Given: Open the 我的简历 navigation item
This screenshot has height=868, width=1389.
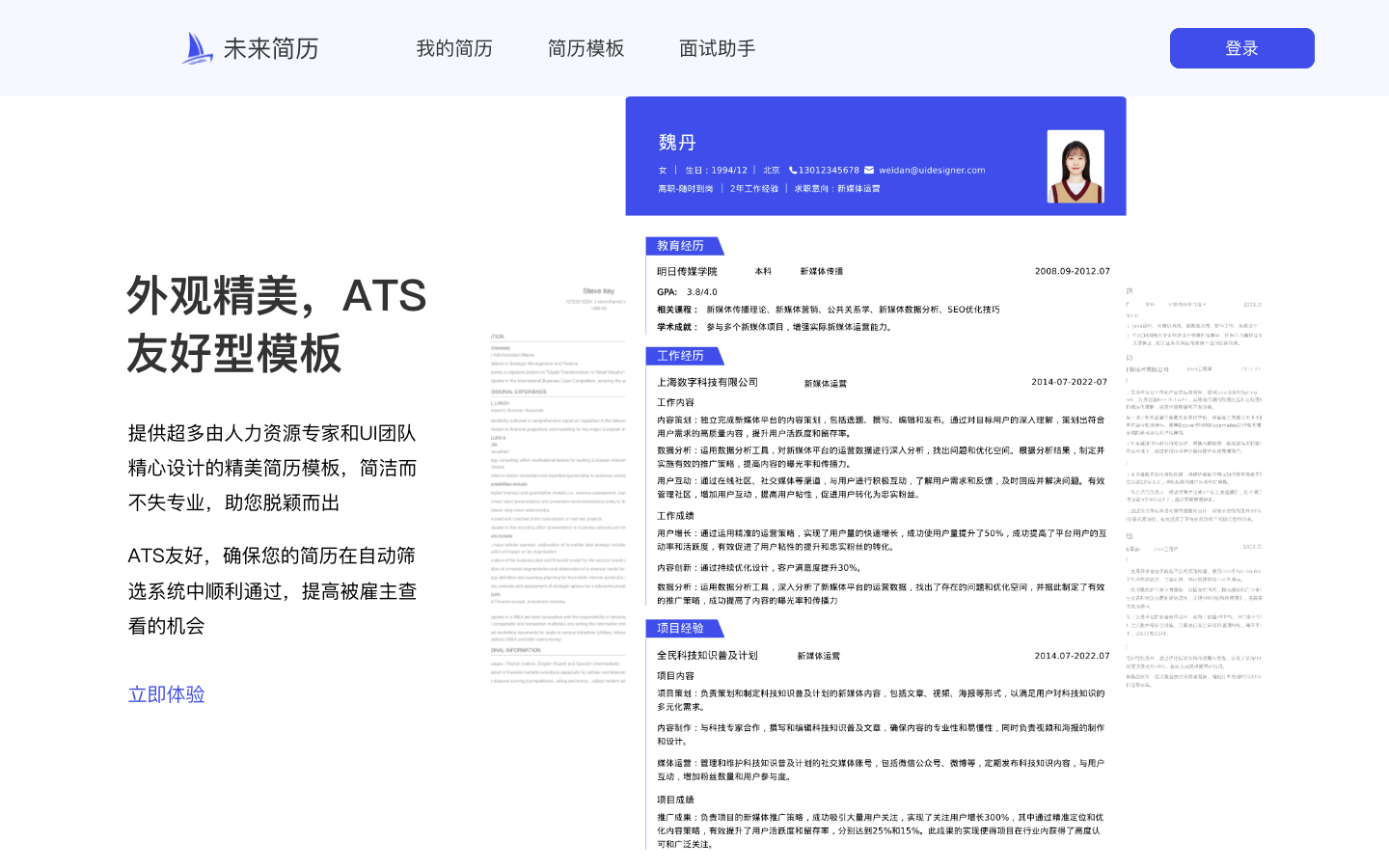Looking at the screenshot, I should [x=454, y=48].
